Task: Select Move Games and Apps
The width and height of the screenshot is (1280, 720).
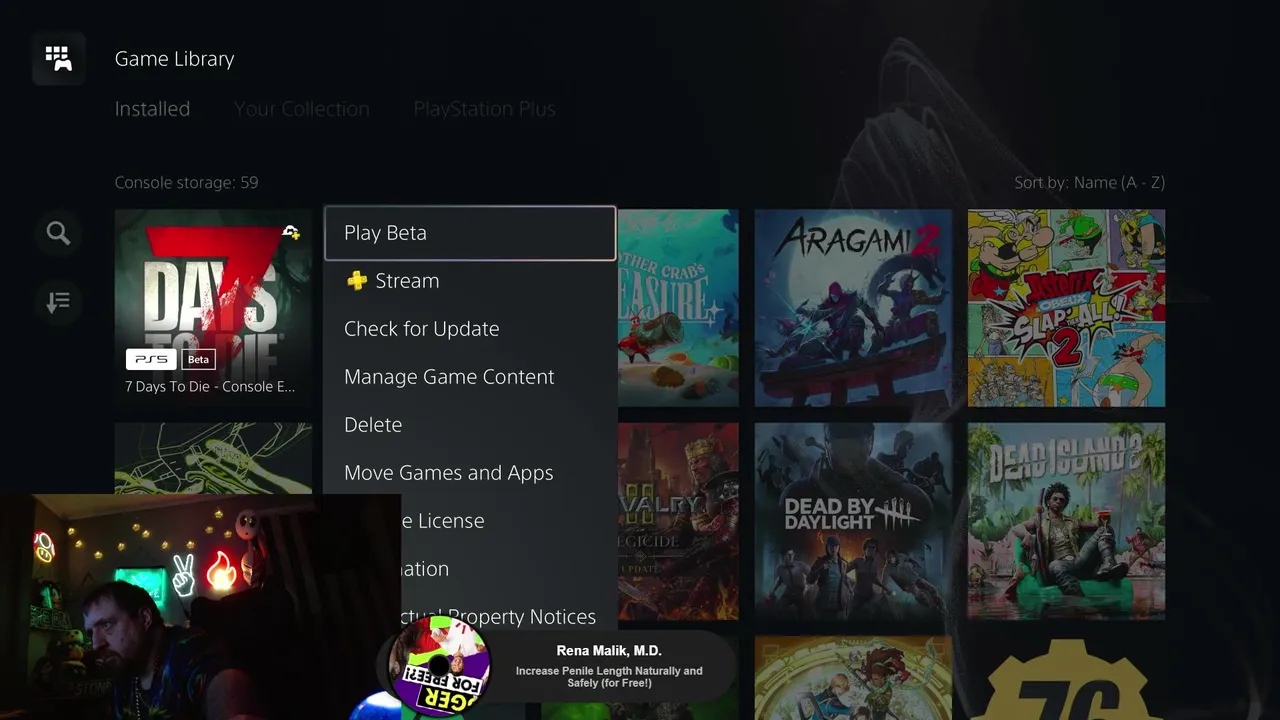Action: coord(470,473)
